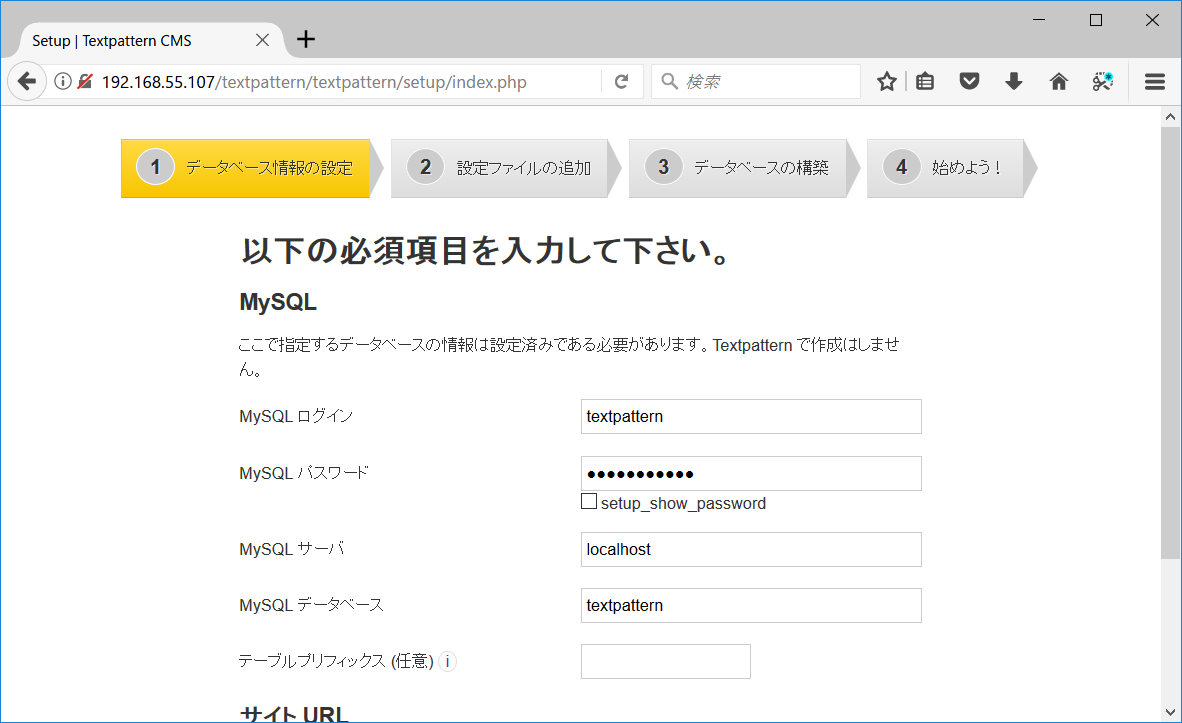Click the back navigation arrow
1182x723 pixels.
[27, 81]
